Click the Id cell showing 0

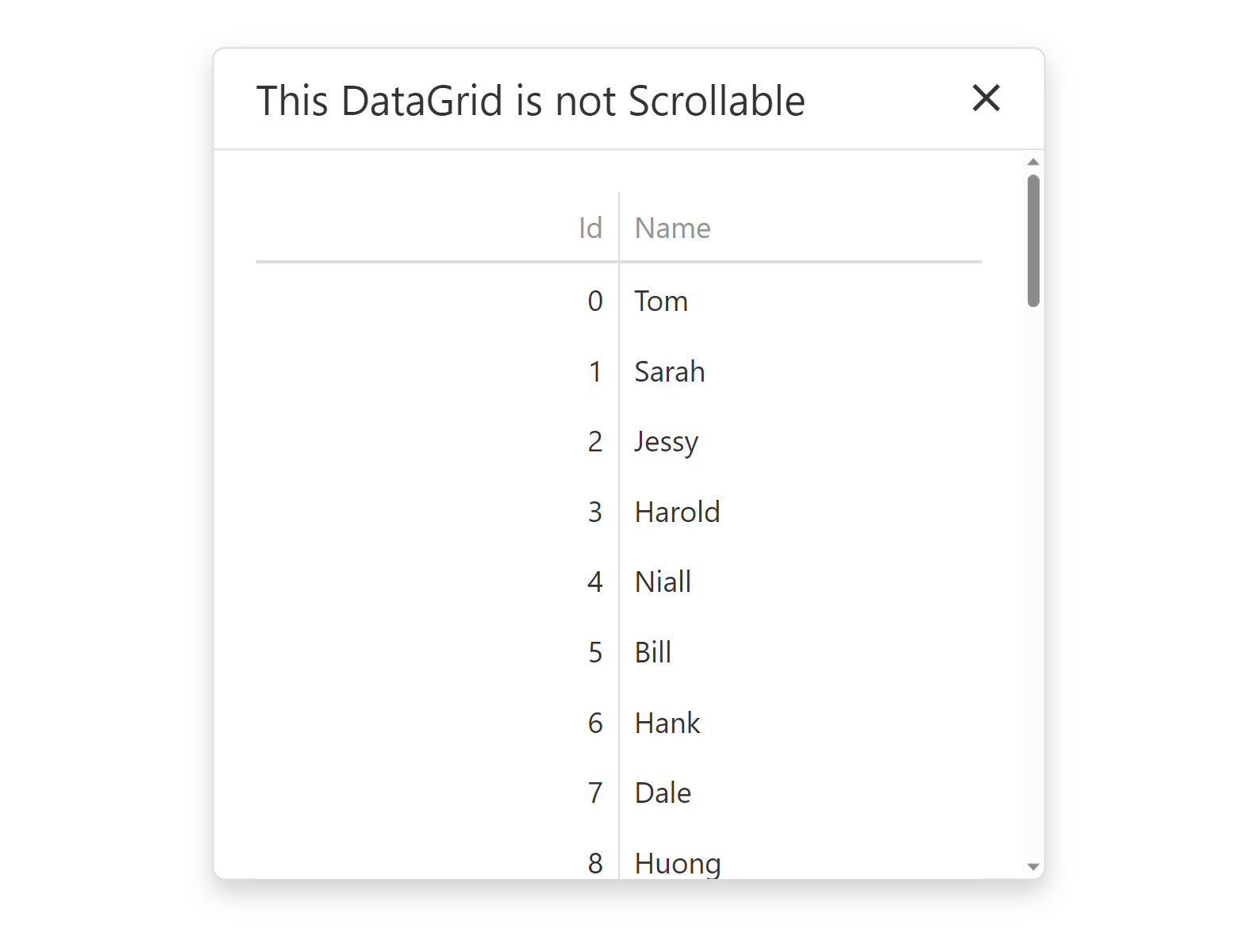click(595, 301)
